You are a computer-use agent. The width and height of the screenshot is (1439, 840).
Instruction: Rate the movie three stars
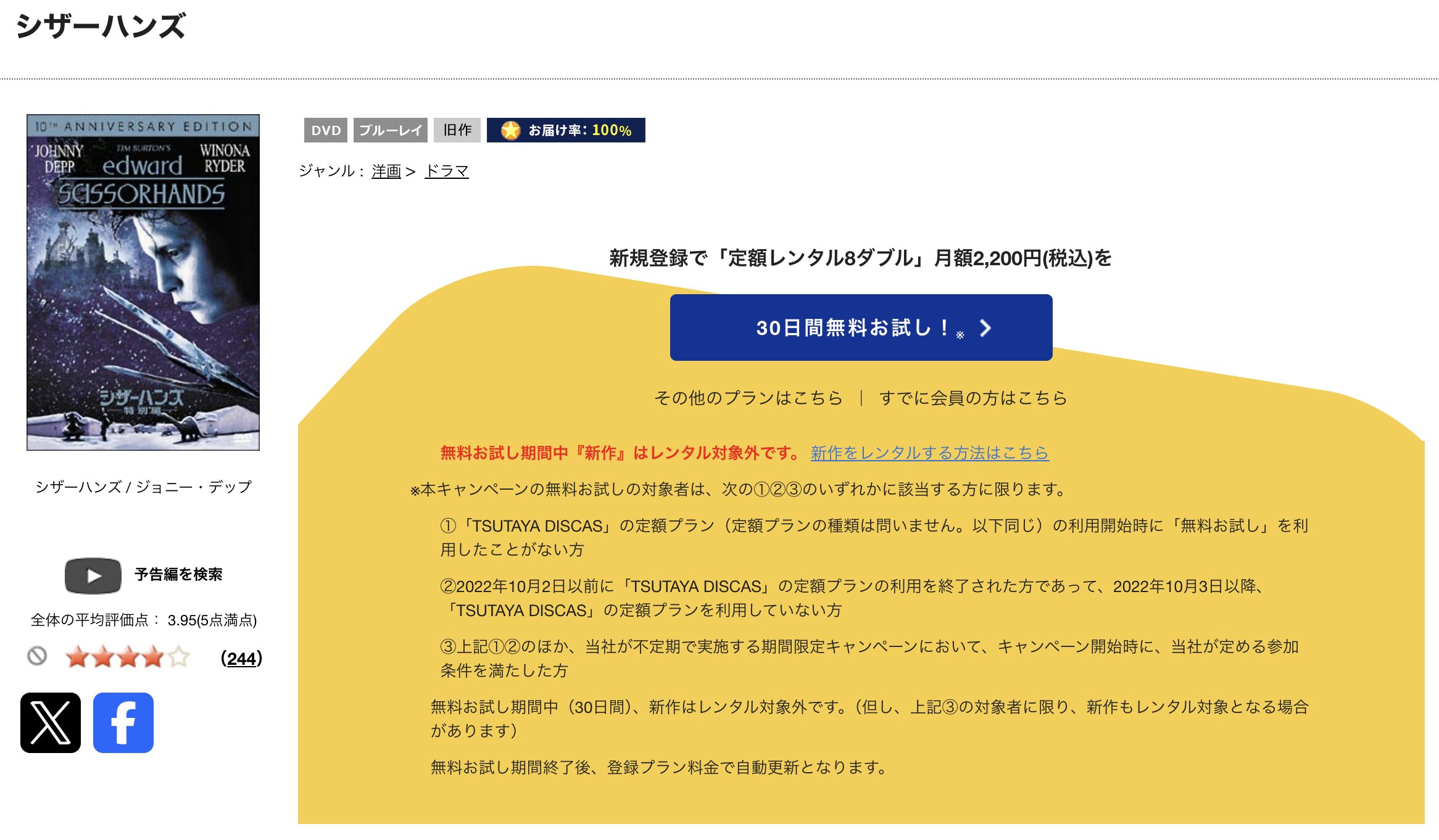[x=128, y=657]
